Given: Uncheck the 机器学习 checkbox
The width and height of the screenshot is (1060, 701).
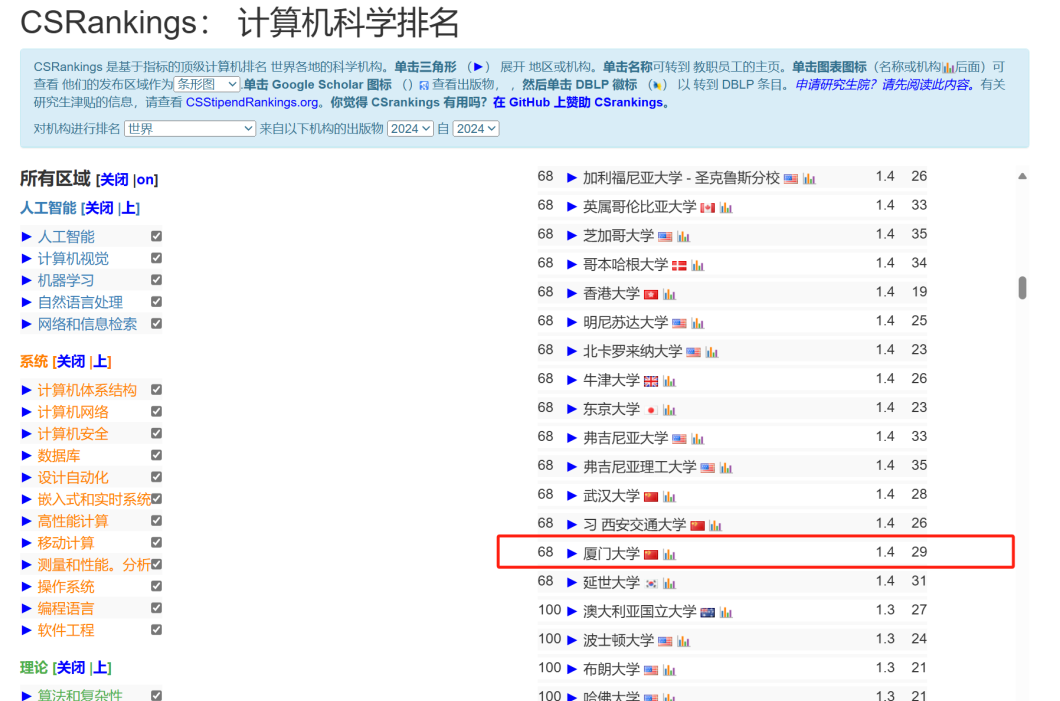Looking at the screenshot, I should pyautogui.click(x=156, y=280).
